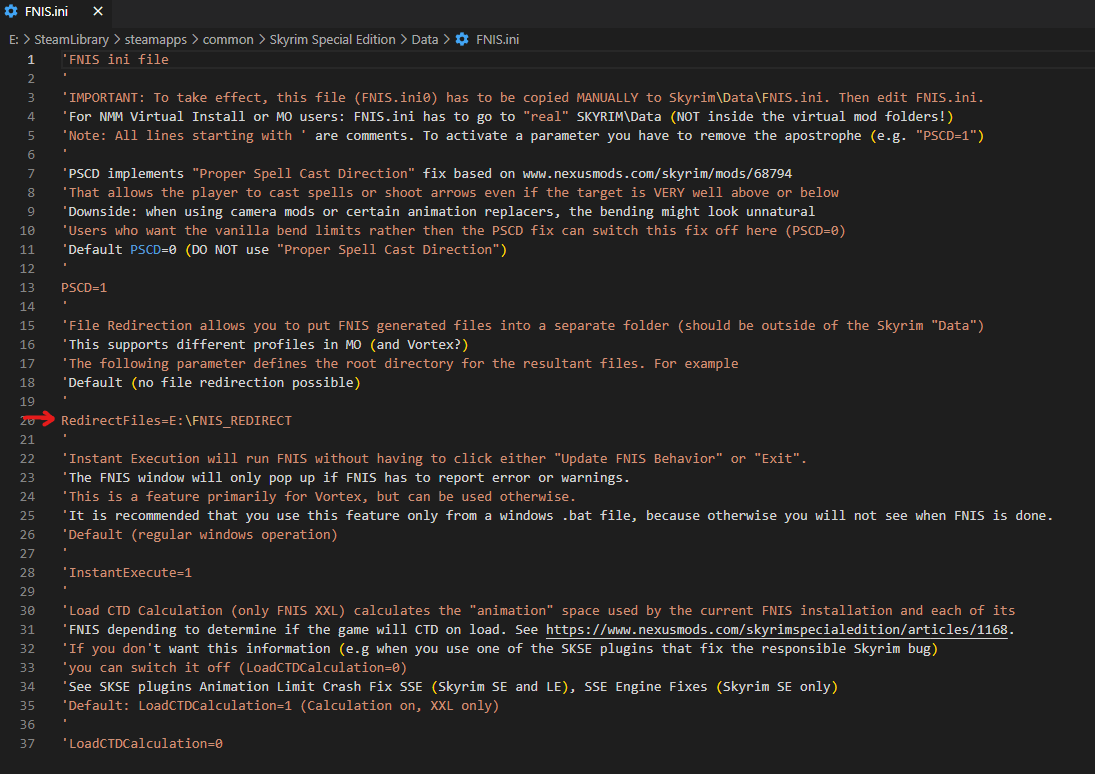Click the gear icon on FNIS.ini tab
The width and height of the screenshot is (1095, 774).
coord(11,12)
